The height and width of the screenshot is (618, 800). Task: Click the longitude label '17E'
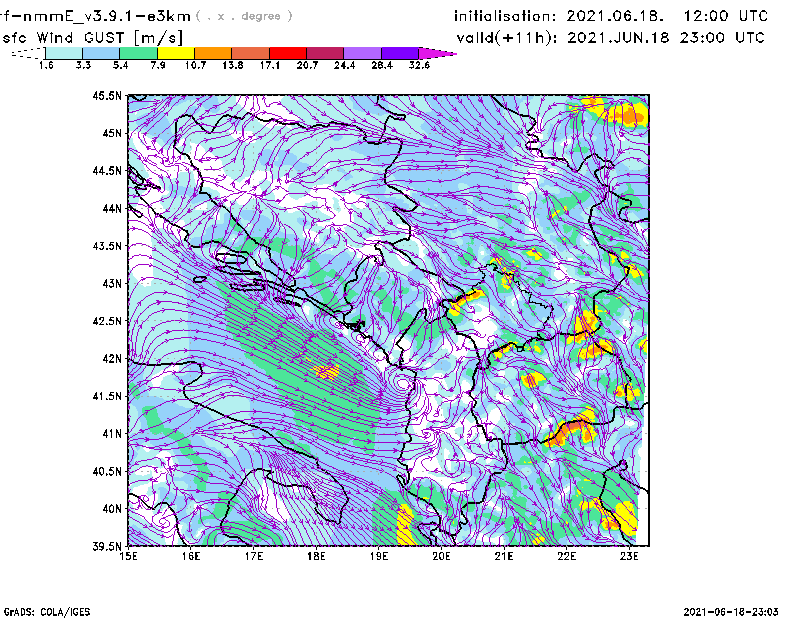[x=254, y=556]
